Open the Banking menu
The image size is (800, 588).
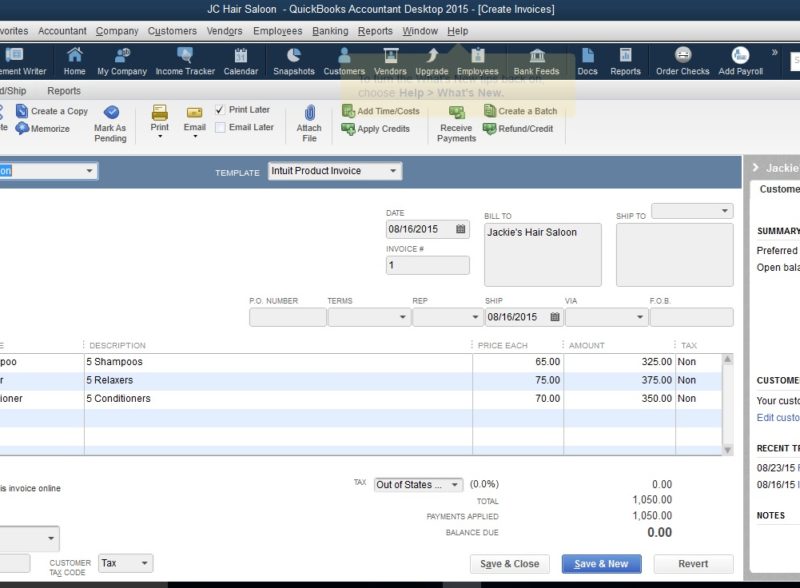click(x=330, y=31)
